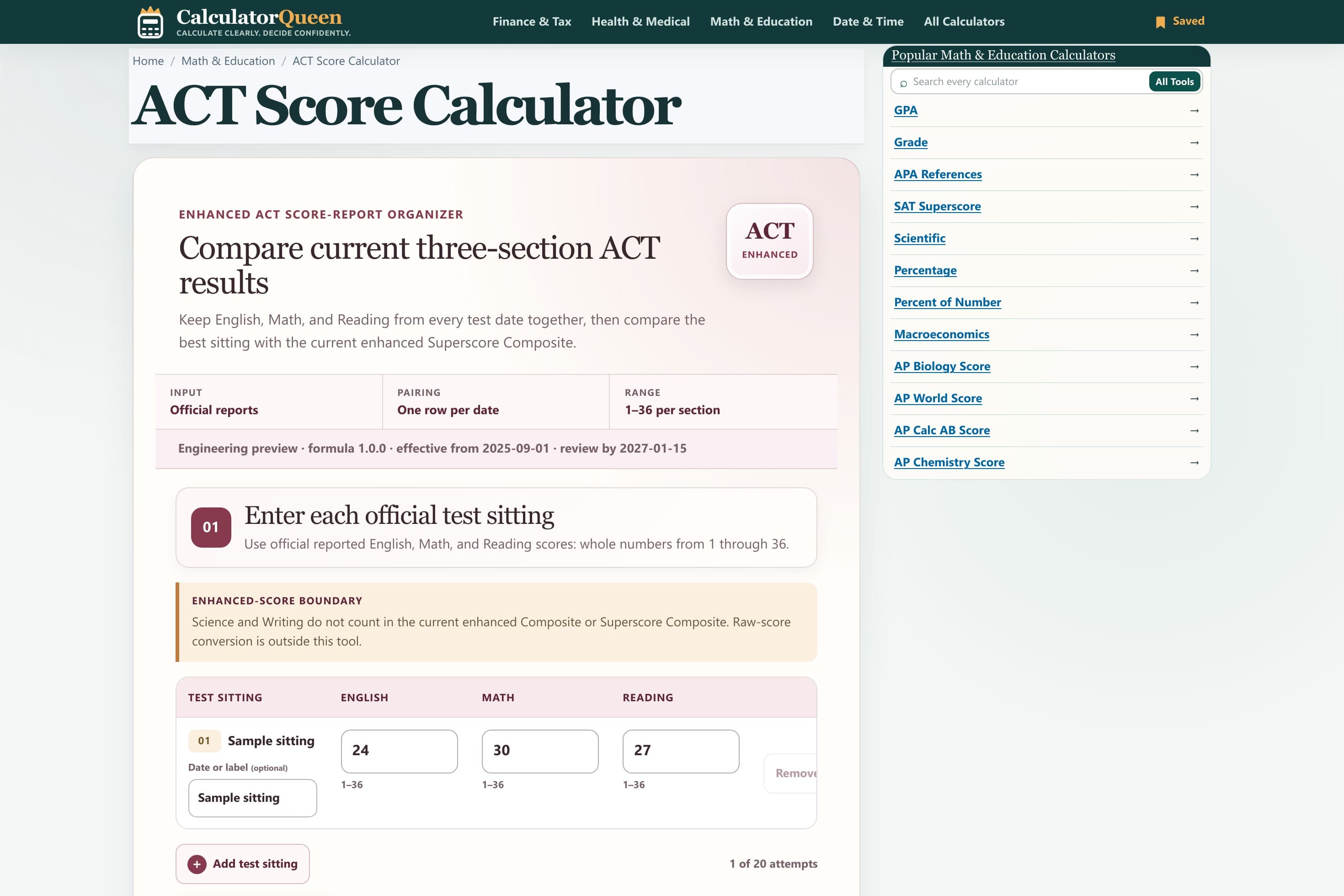The image size is (1344, 896).
Task: Open the Macroeconomics link
Action: point(942,334)
